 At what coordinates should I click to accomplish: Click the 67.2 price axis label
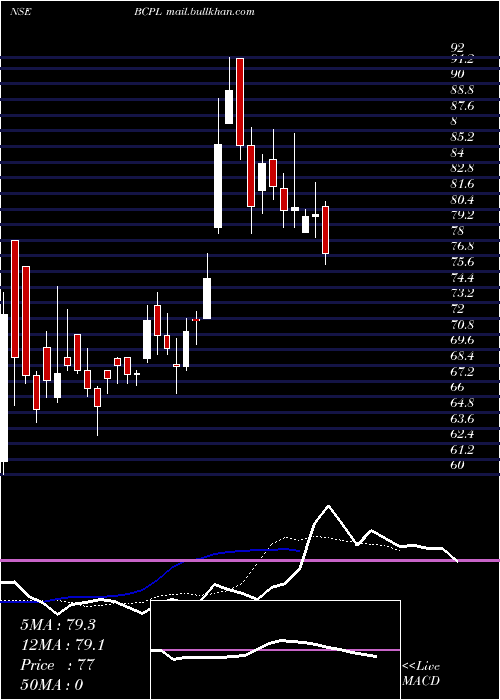pyautogui.click(x=462, y=371)
